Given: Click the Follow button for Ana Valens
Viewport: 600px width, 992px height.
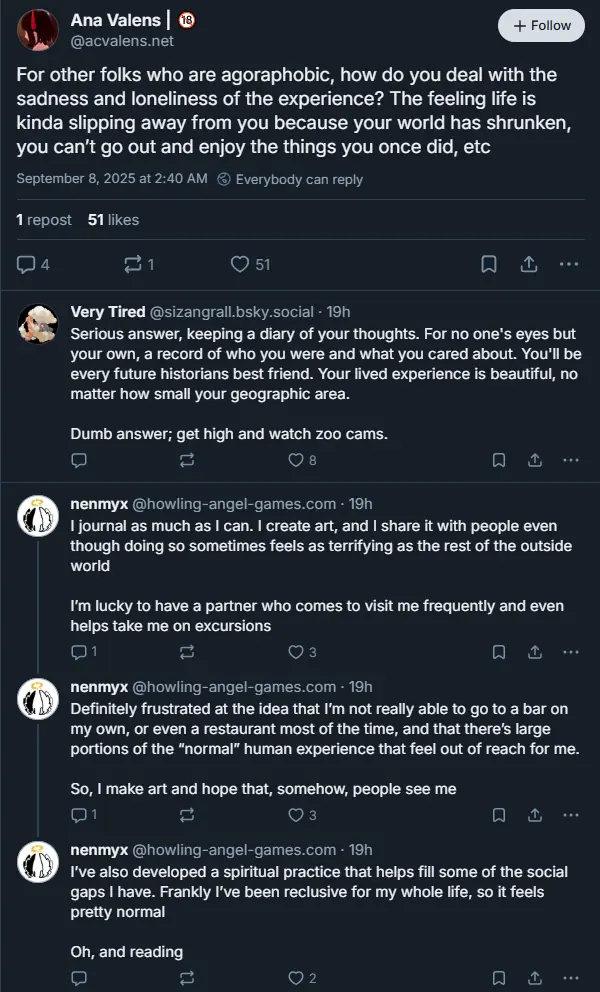Looking at the screenshot, I should (x=541, y=26).
